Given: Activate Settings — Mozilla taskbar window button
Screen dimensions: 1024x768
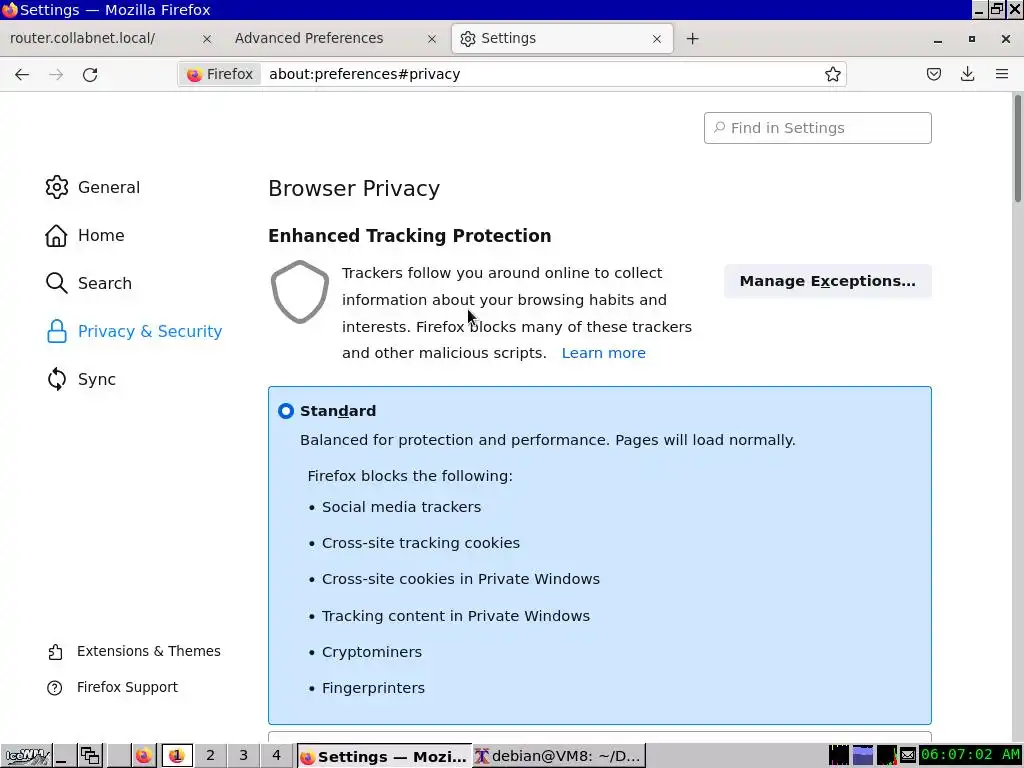Looking at the screenshot, I should pyautogui.click(x=384, y=756).
